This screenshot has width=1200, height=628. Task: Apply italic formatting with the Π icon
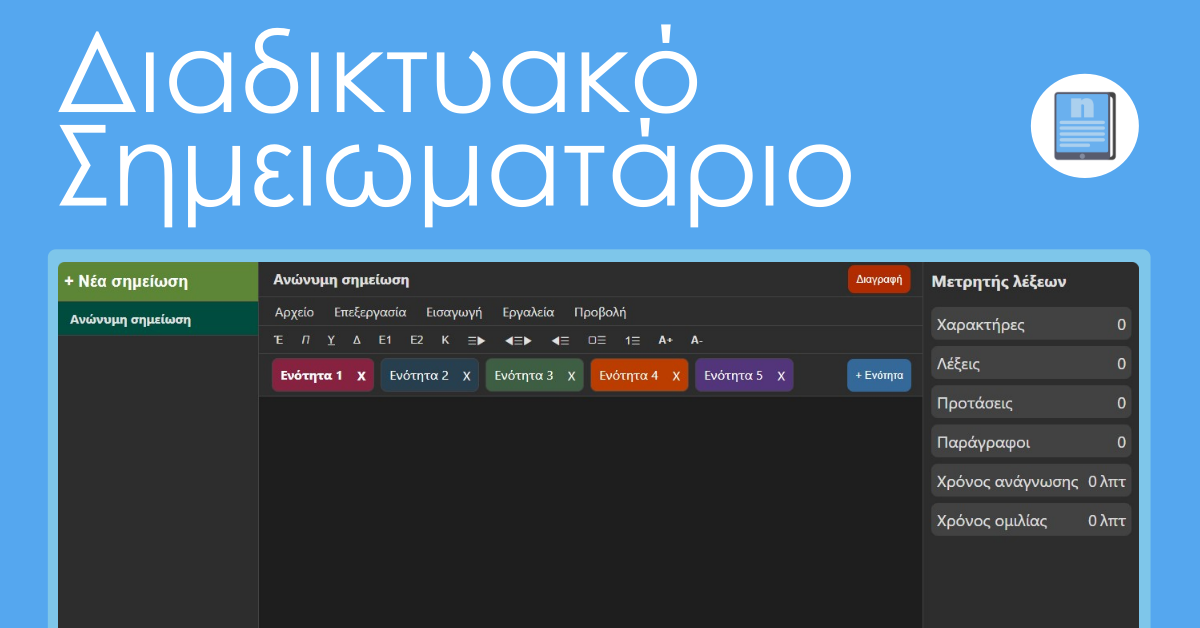point(306,340)
